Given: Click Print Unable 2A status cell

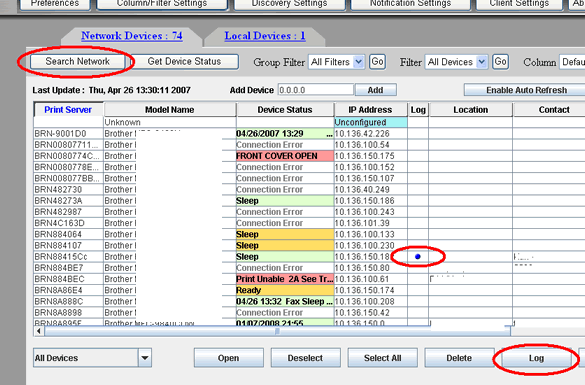Looking at the screenshot, I should point(285,279).
